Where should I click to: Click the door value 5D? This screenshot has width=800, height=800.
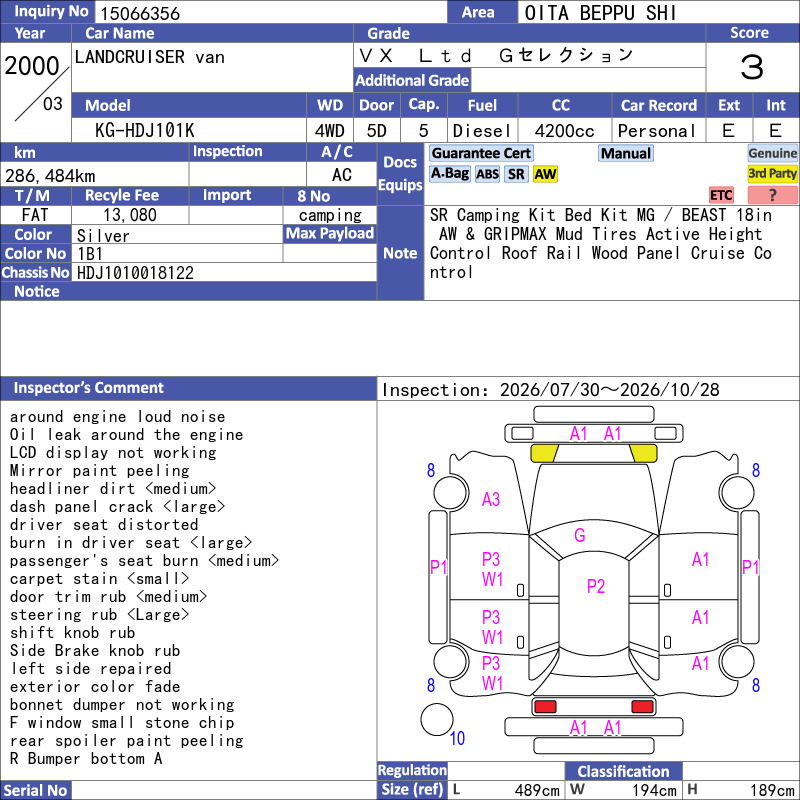pyautogui.click(x=377, y=131)
